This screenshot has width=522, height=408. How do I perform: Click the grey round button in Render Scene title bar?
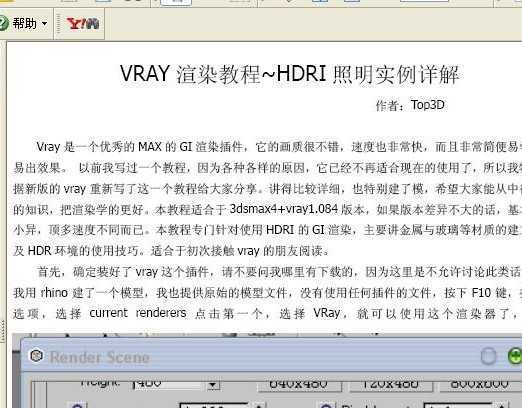point(488,356)
